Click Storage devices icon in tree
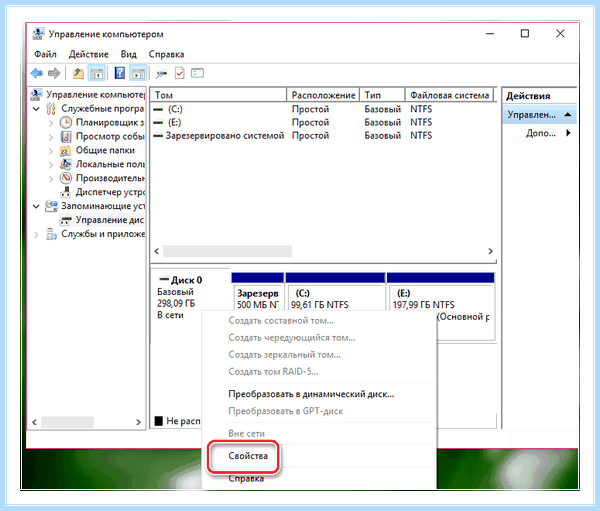Image resolution: width=600 pixels, height=511 pixels. pos(51,206)
